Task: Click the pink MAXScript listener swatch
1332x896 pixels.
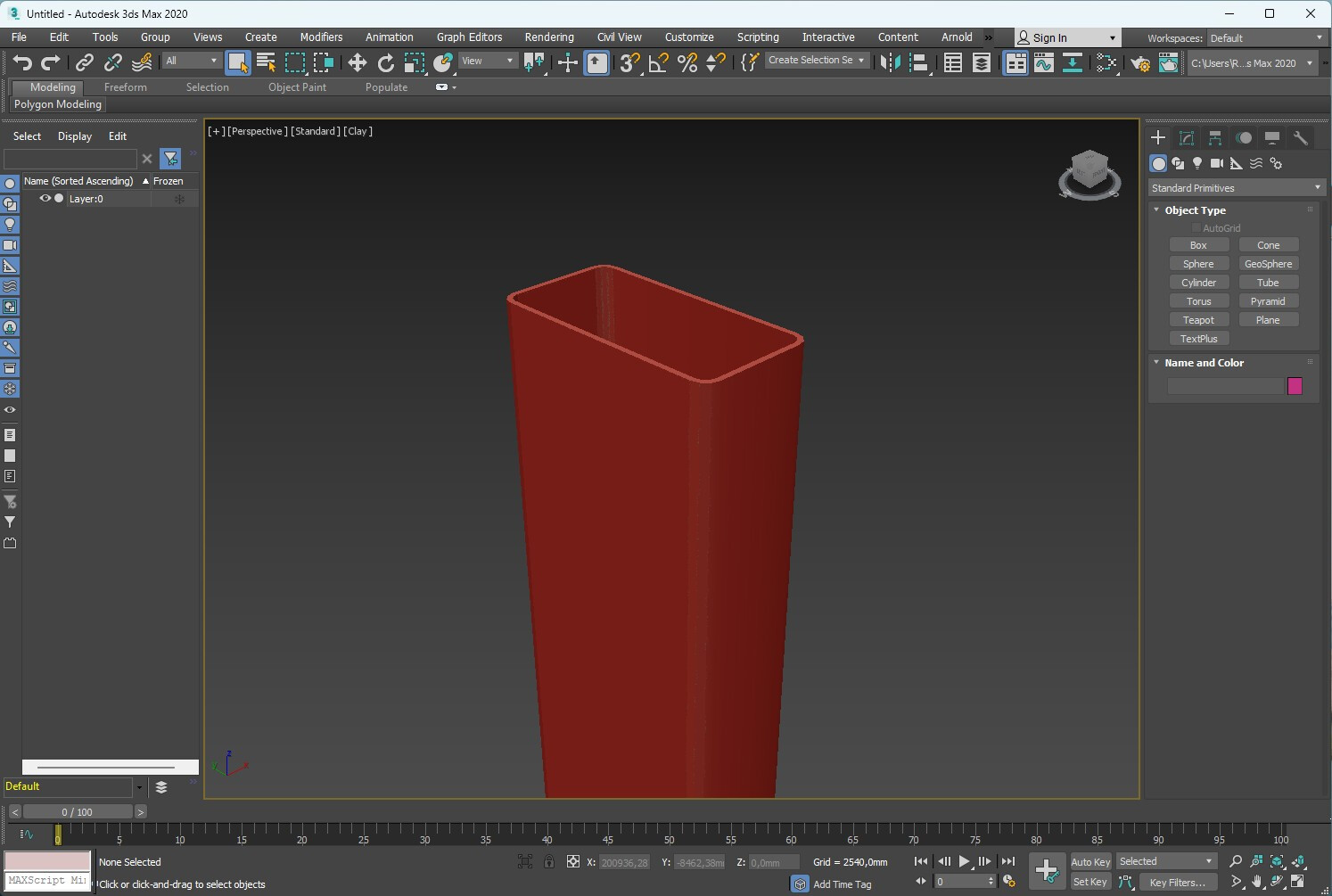Action: click(48, 861)
